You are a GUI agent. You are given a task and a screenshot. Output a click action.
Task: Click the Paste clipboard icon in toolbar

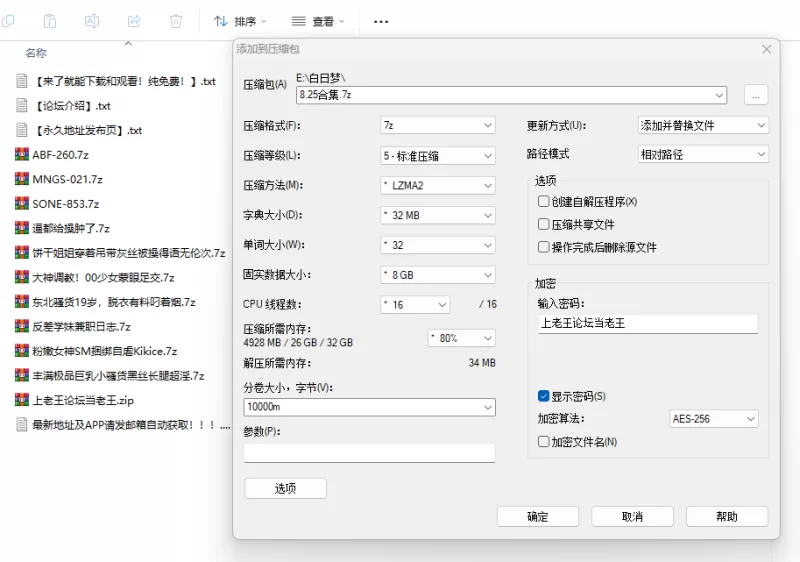pos(50,20)
